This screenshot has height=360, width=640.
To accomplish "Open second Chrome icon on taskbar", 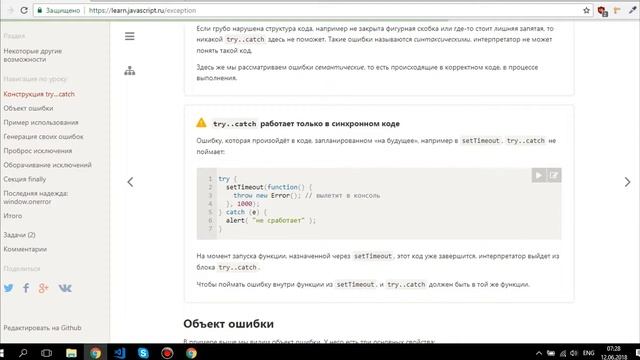I will [x=191, y=353].
